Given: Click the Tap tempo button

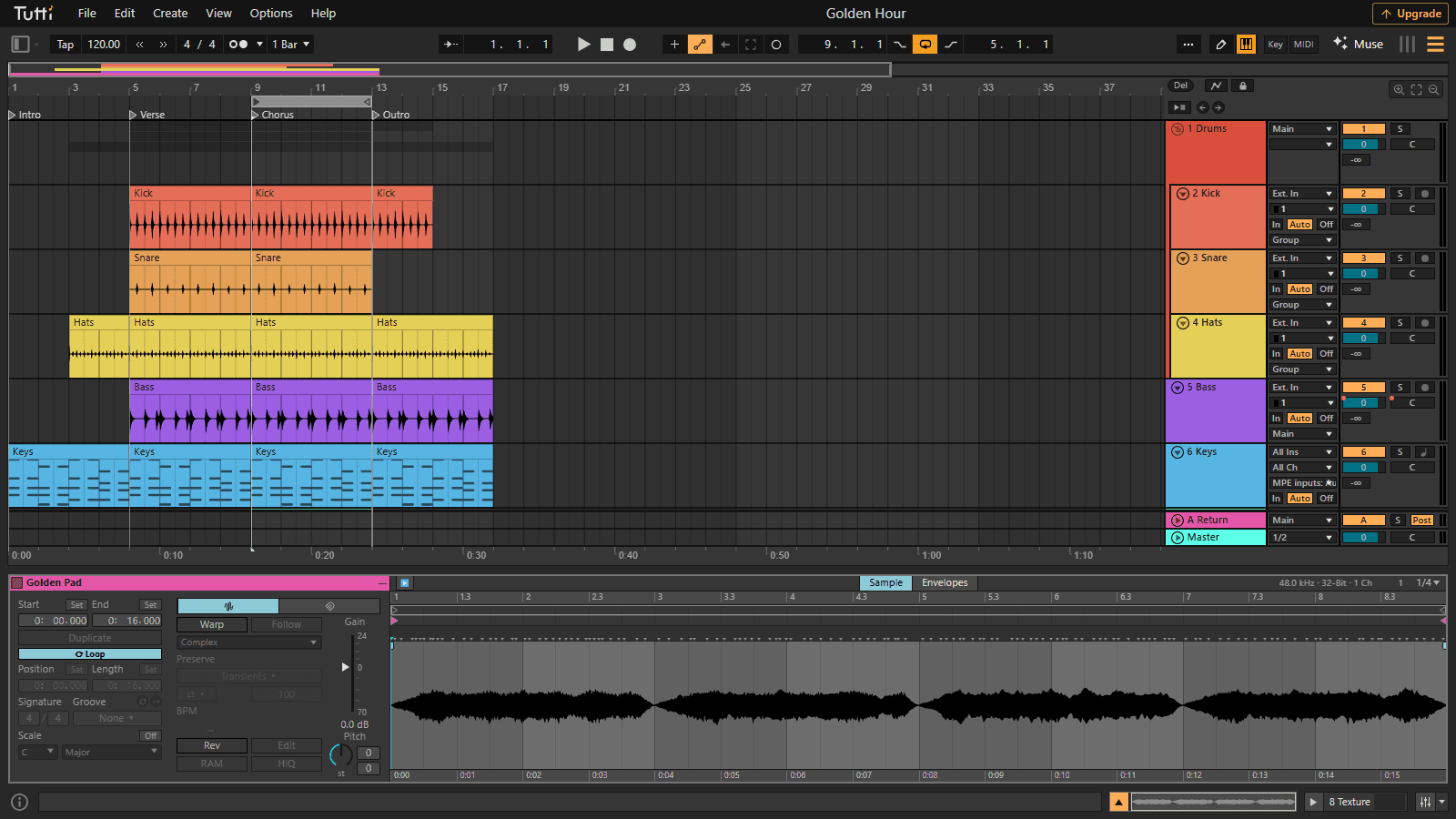Looking at the screenshot, I should coord(66,44).
